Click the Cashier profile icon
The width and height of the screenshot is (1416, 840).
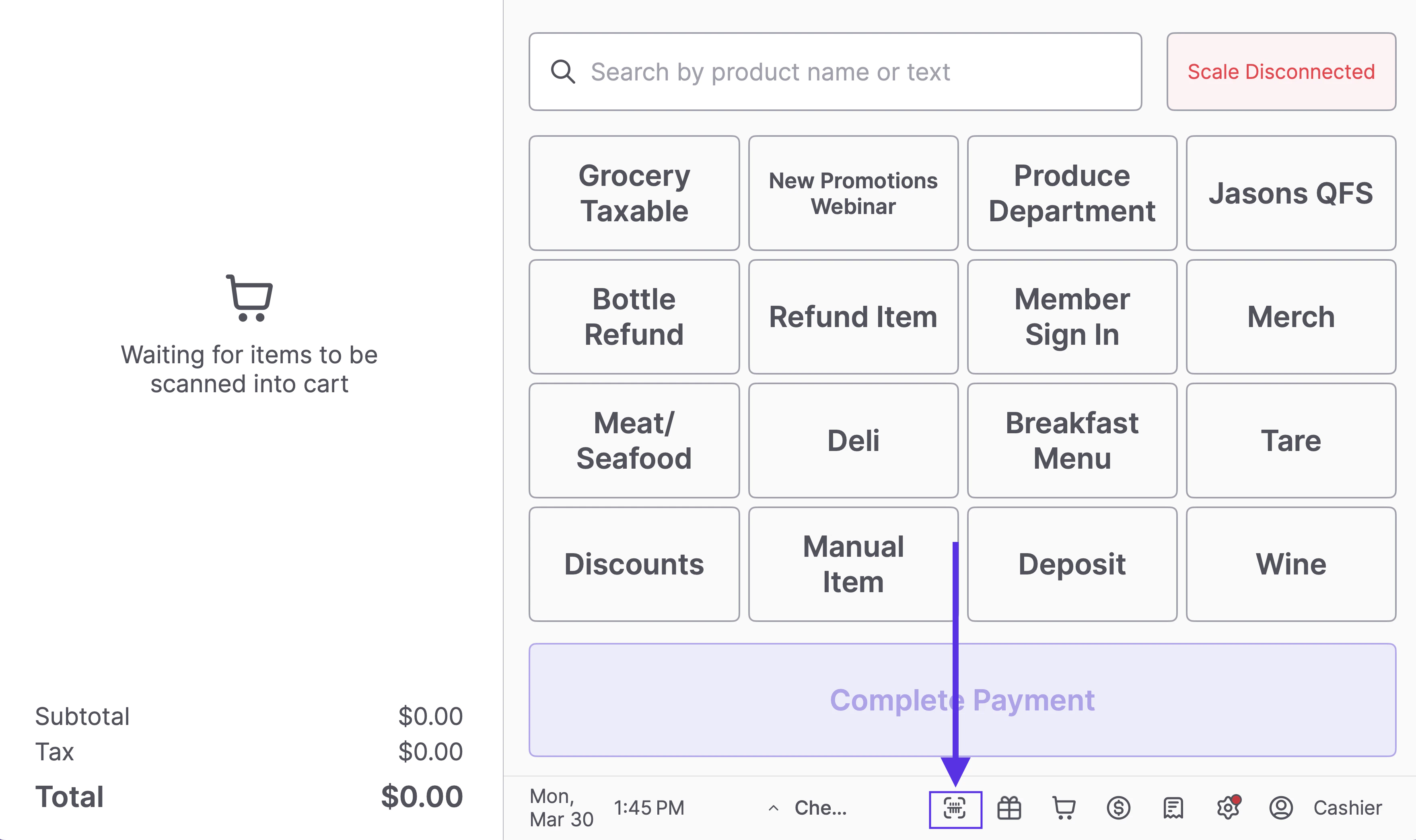(1281, 808)
